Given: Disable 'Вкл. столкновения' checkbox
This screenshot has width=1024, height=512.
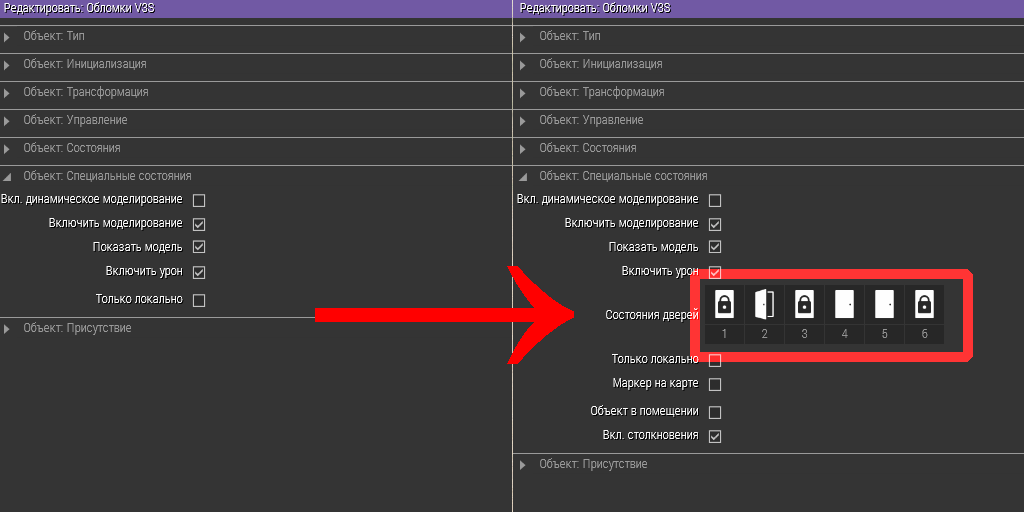Looking at the screenshot, I should 715,436.
